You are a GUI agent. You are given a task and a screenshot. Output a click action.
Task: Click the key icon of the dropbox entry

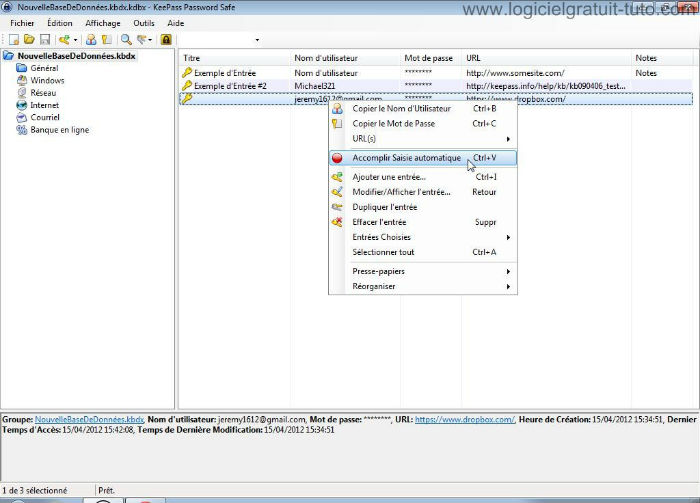[x=187, y=99]
